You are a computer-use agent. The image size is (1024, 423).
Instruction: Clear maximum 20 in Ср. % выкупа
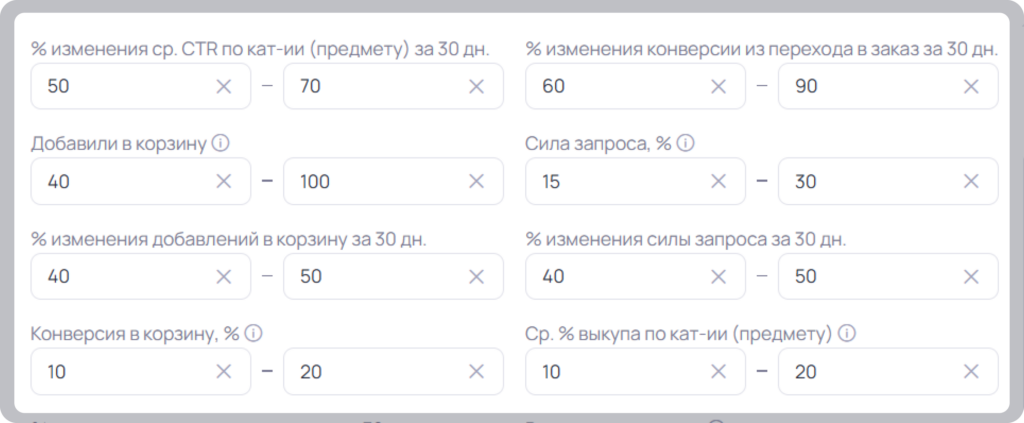(x=971, y=371)
